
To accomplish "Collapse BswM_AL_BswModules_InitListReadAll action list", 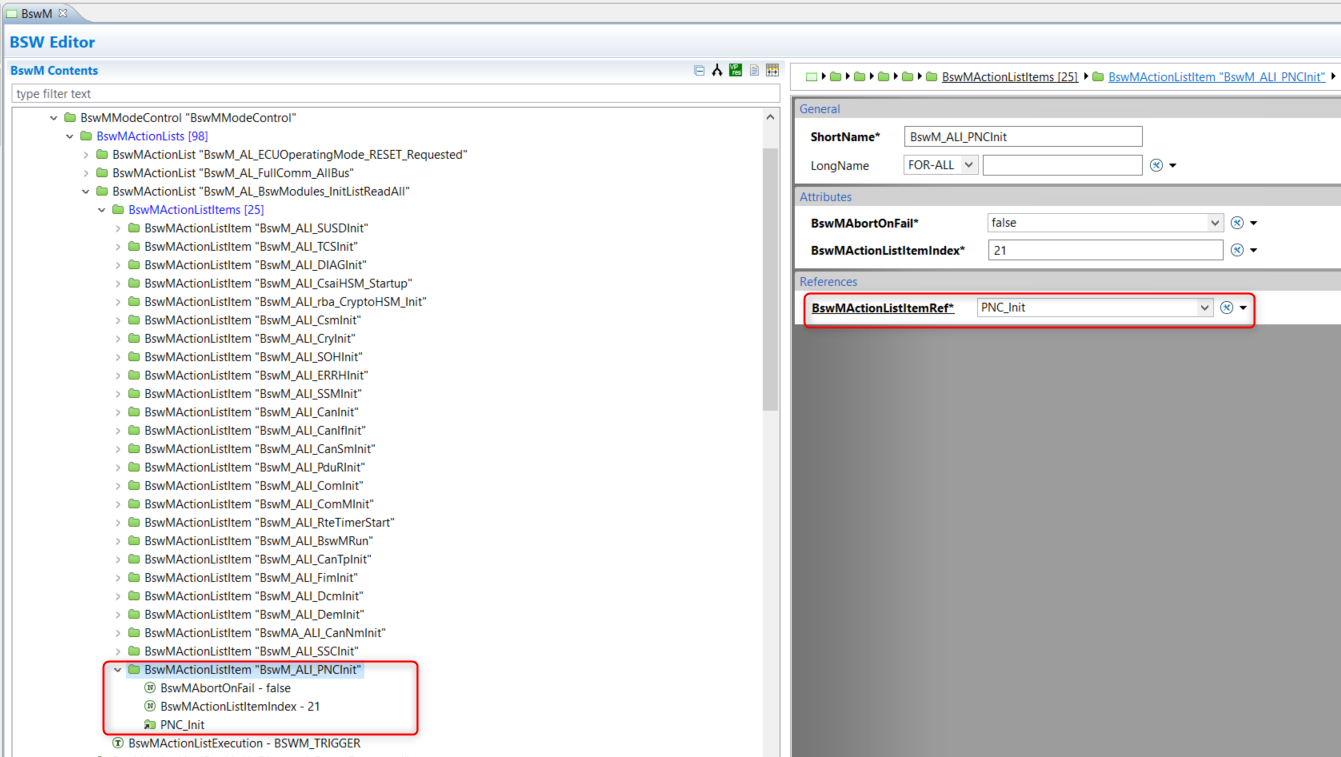I will (x=86, y=191).
